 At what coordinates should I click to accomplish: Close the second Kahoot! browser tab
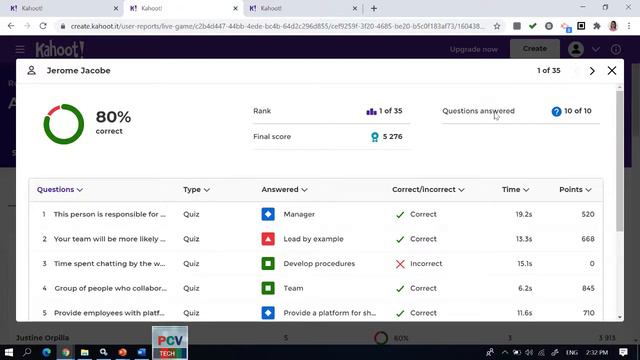(x=236, y=8)
